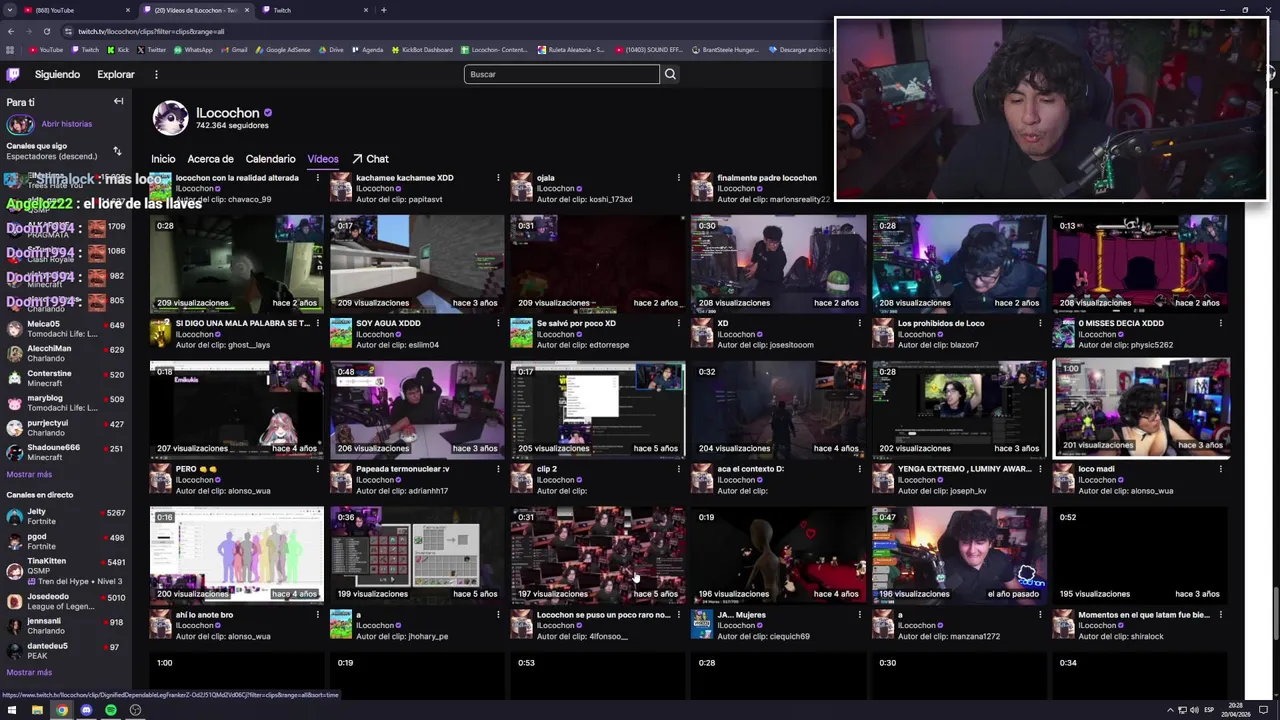1280x720 pixels.
Task: Open Conterstine followed channel
Action: tap(65, 378)
